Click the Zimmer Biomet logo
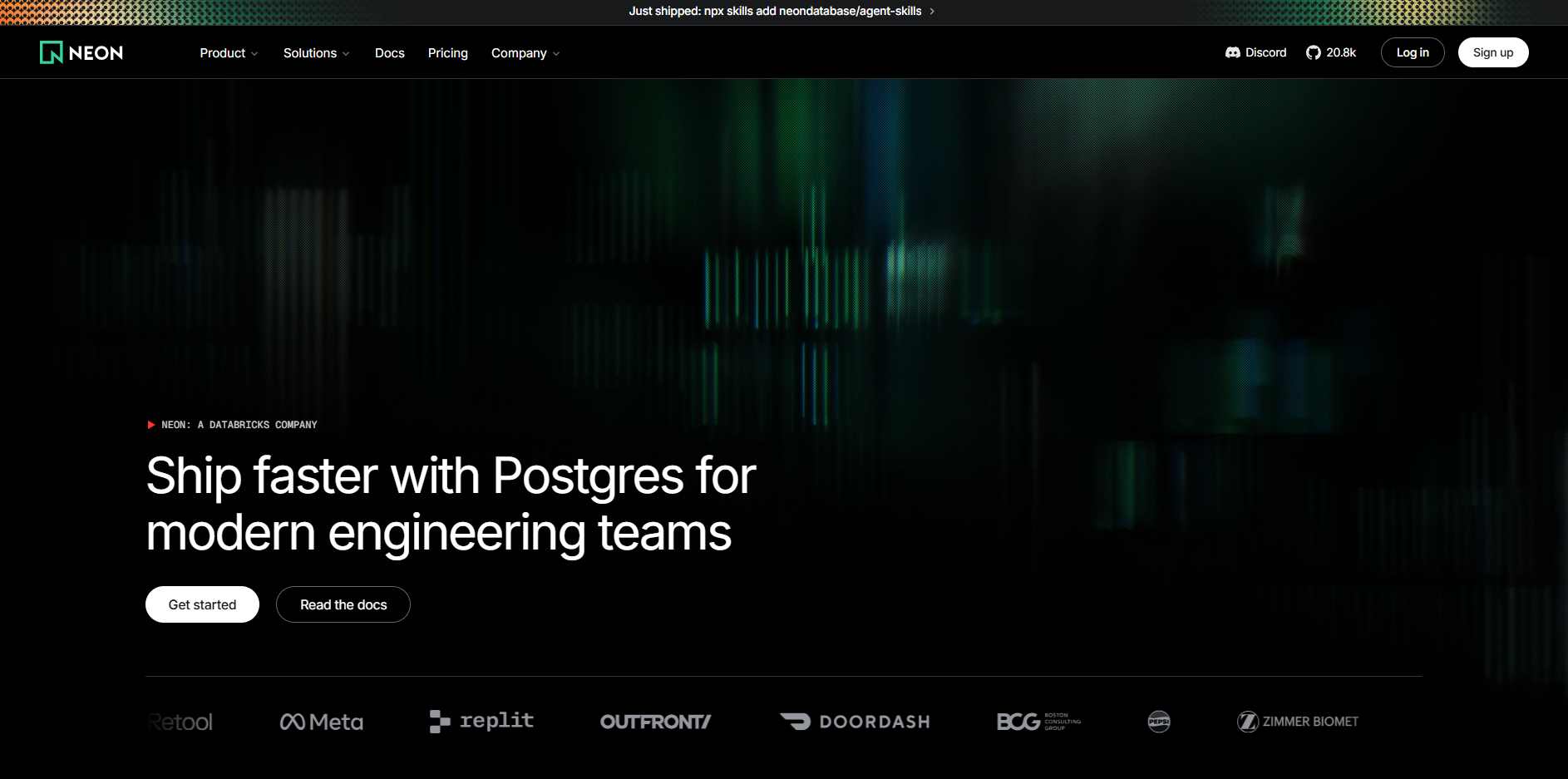 click(x=1298, y=722)
